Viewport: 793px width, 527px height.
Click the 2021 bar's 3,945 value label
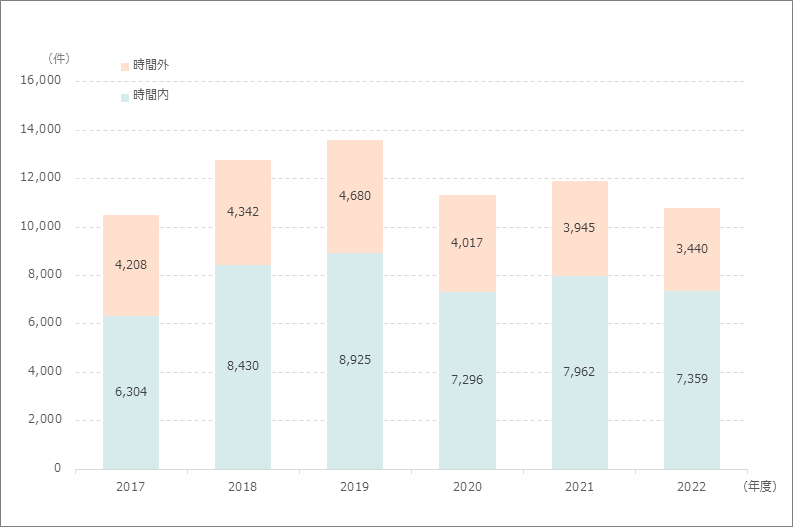[x=579, y=228]
